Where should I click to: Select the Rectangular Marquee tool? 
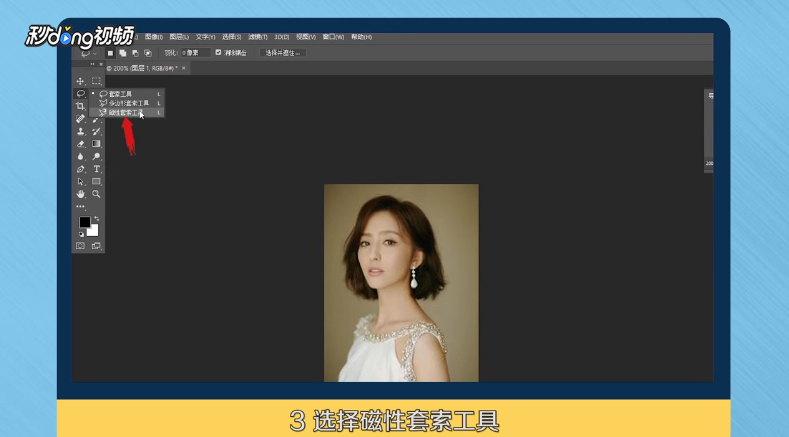(96, 81)
